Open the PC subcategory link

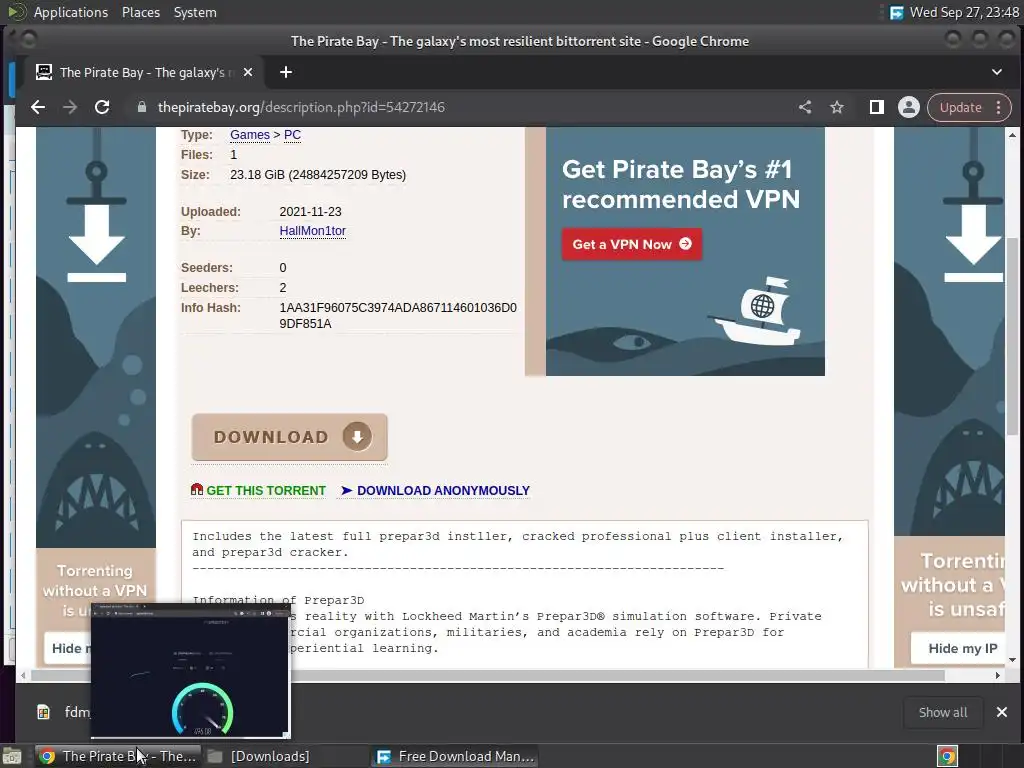click(x=292, y=135)
